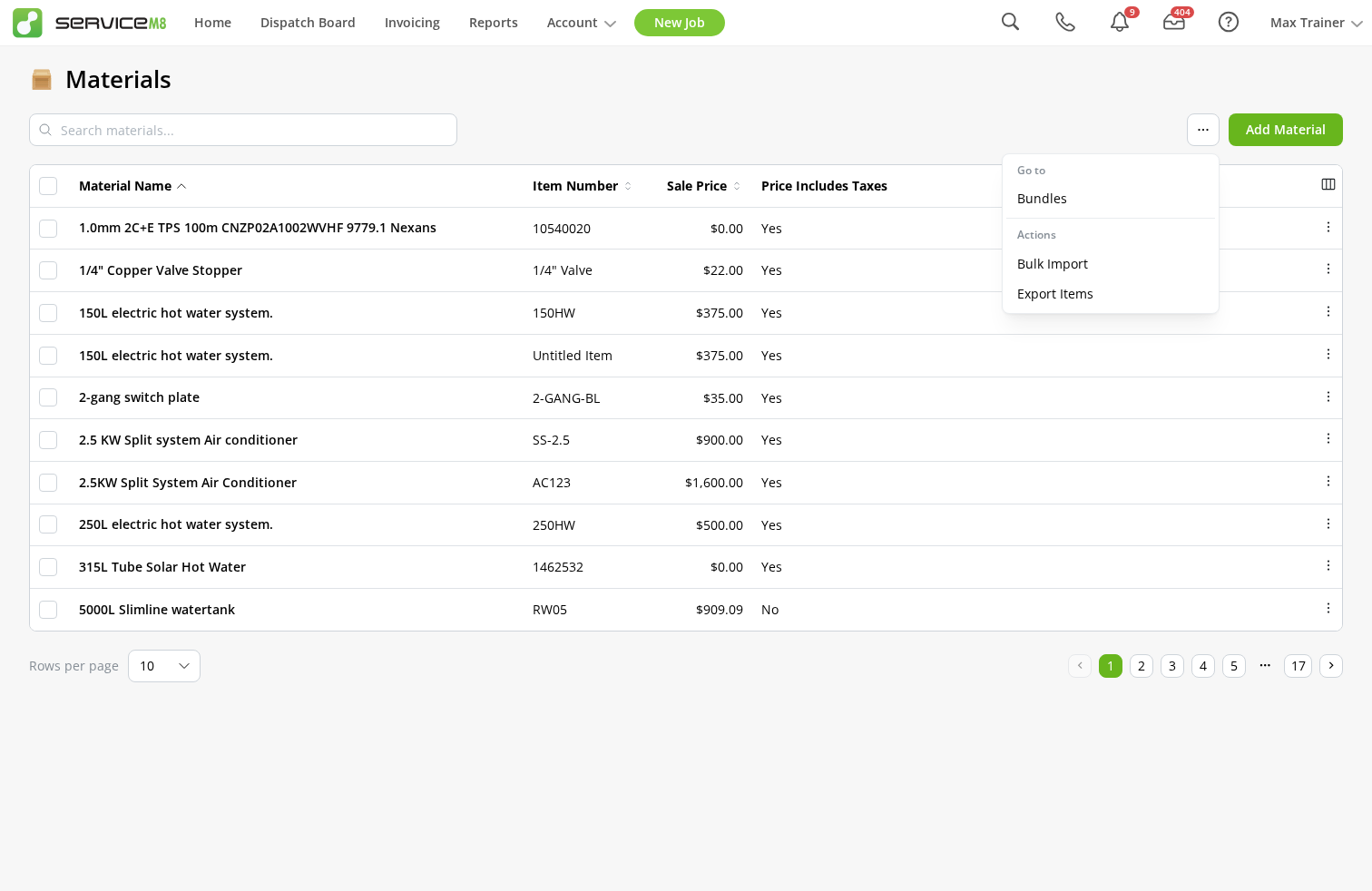Click the 315L Tube Solar Hot Water name

point(162,567)
